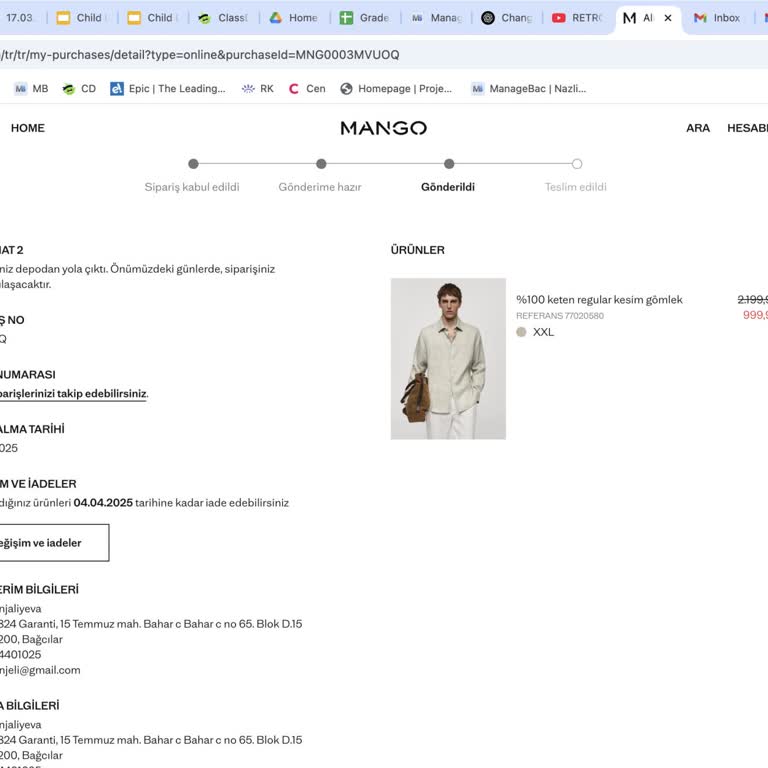Image resolution: width=768 pixels, height=768 pixels.
Task: Click the struck-through original price
Action: point(753,300)
